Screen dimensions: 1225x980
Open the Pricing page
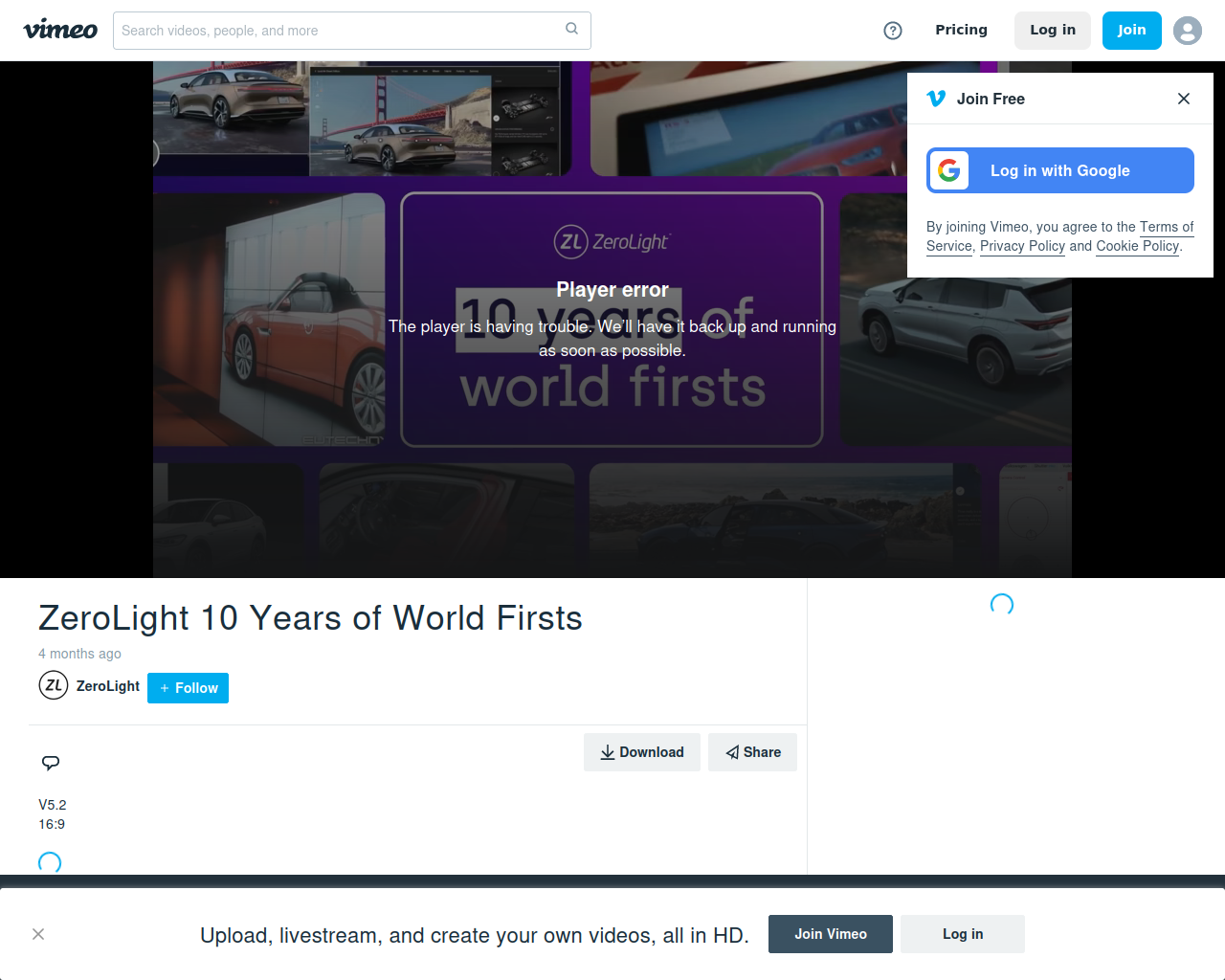(961, 30)
